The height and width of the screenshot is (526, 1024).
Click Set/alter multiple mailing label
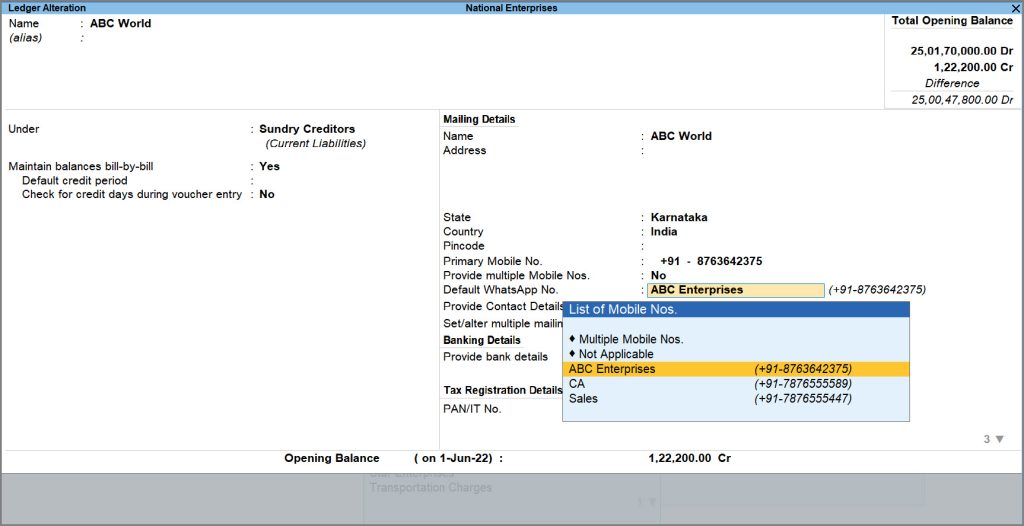tap(503, 323)
